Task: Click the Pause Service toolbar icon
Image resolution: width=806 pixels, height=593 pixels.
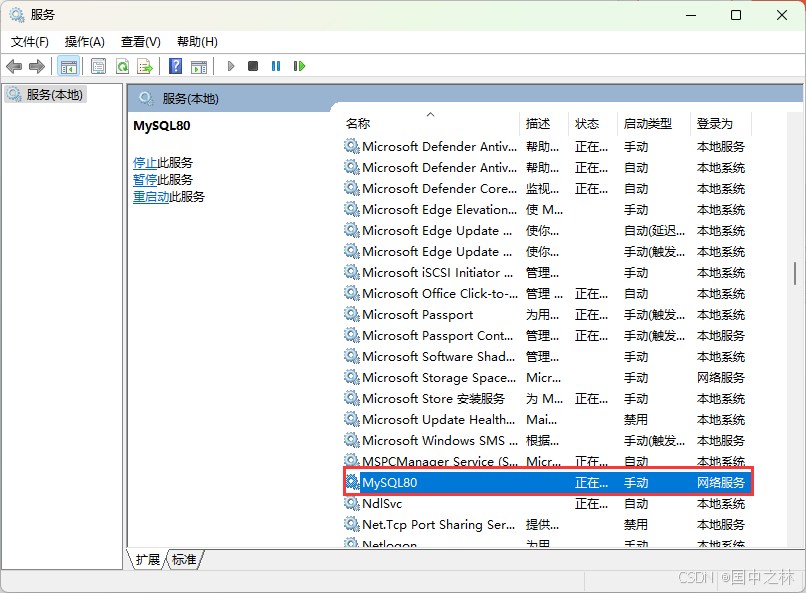Action: pyautogui.click(x=276, y=66)
